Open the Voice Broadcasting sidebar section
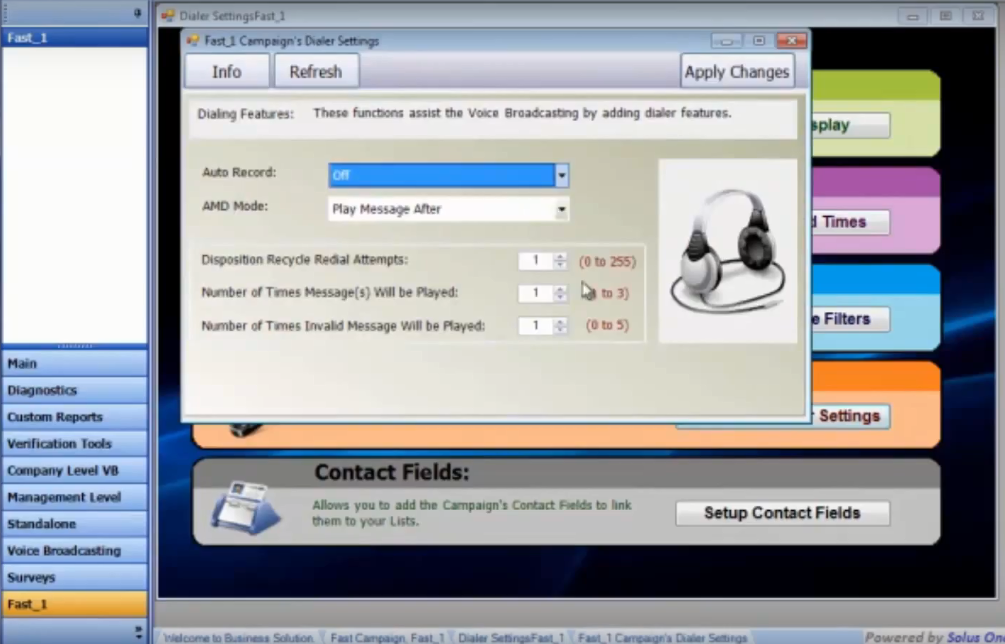Image resolution: width=1005 pixels, height=644 pixels. [75, 550]
